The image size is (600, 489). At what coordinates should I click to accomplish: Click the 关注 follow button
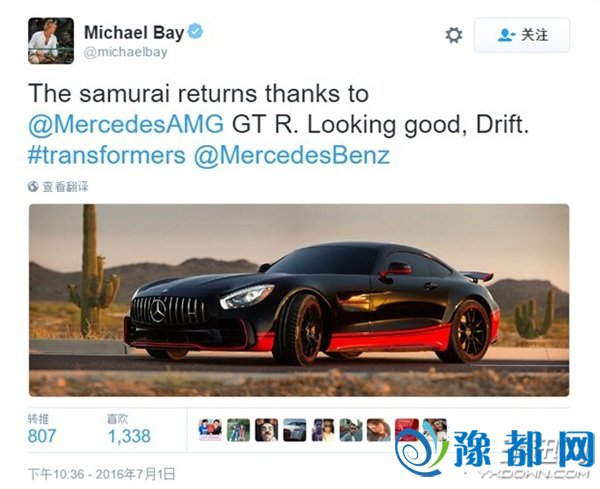click(522, 35)
